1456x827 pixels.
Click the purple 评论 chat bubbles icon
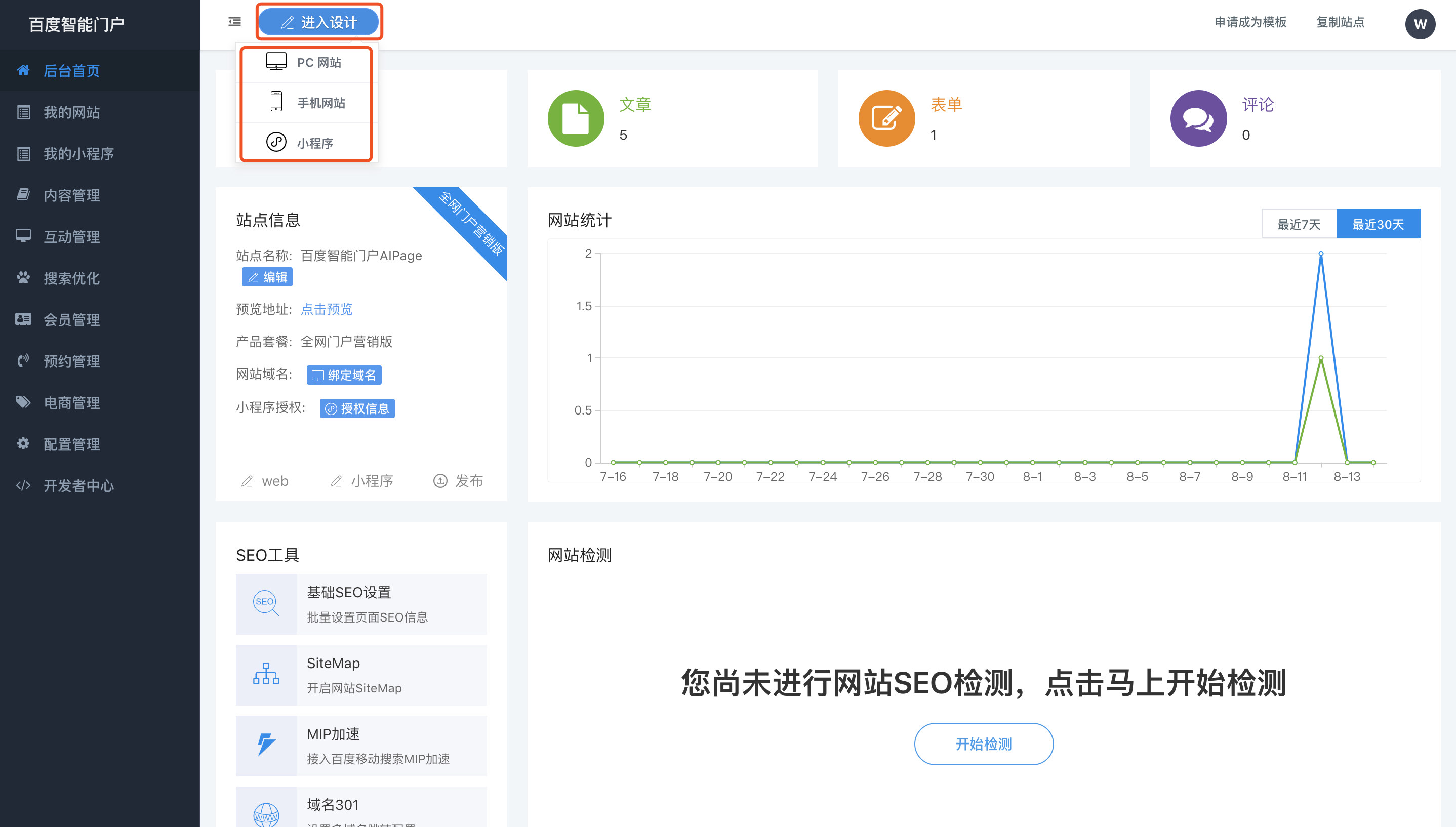[x=1198, y=118]
